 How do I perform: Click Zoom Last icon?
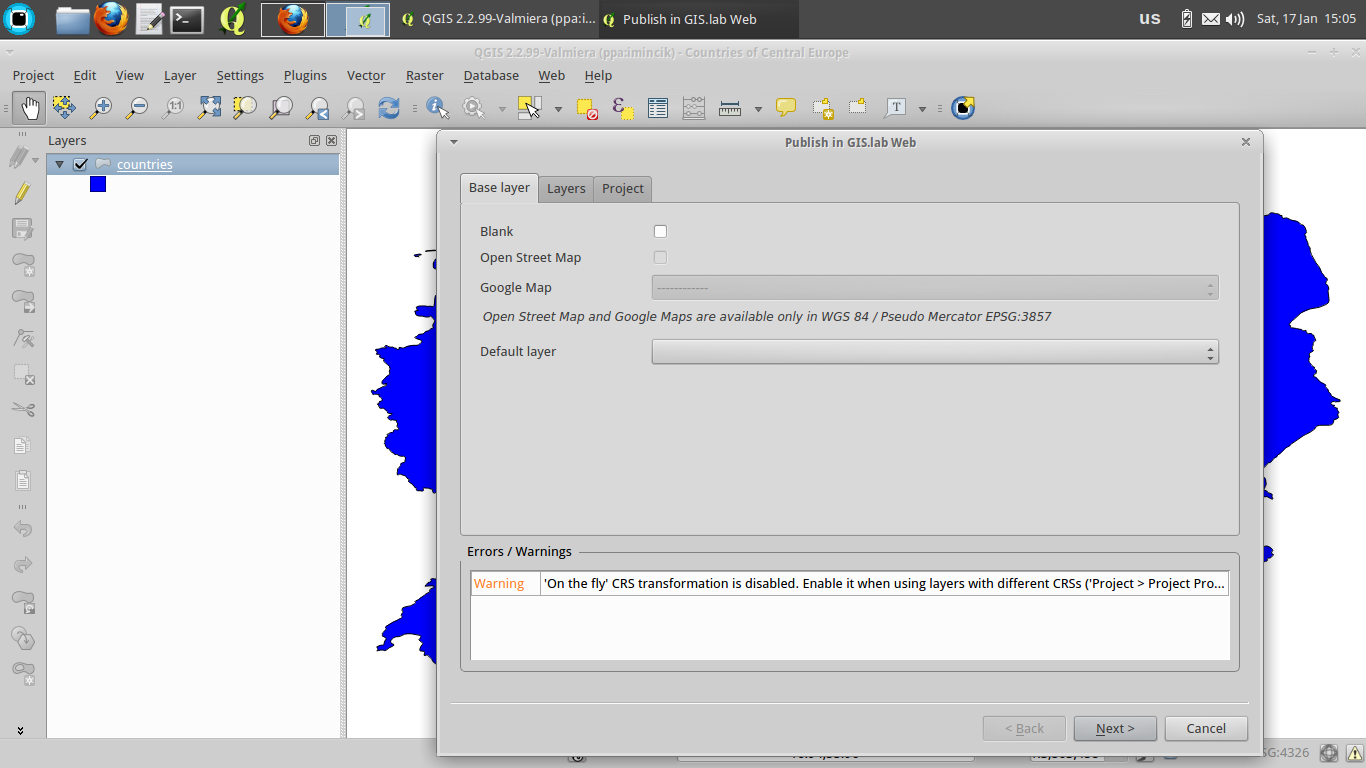318,107
